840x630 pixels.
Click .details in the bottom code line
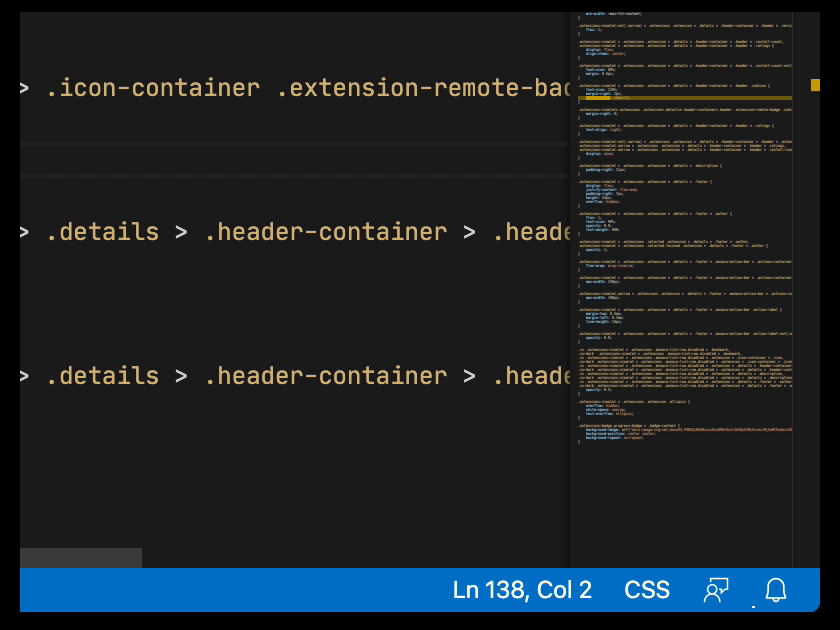coord(103,376)
